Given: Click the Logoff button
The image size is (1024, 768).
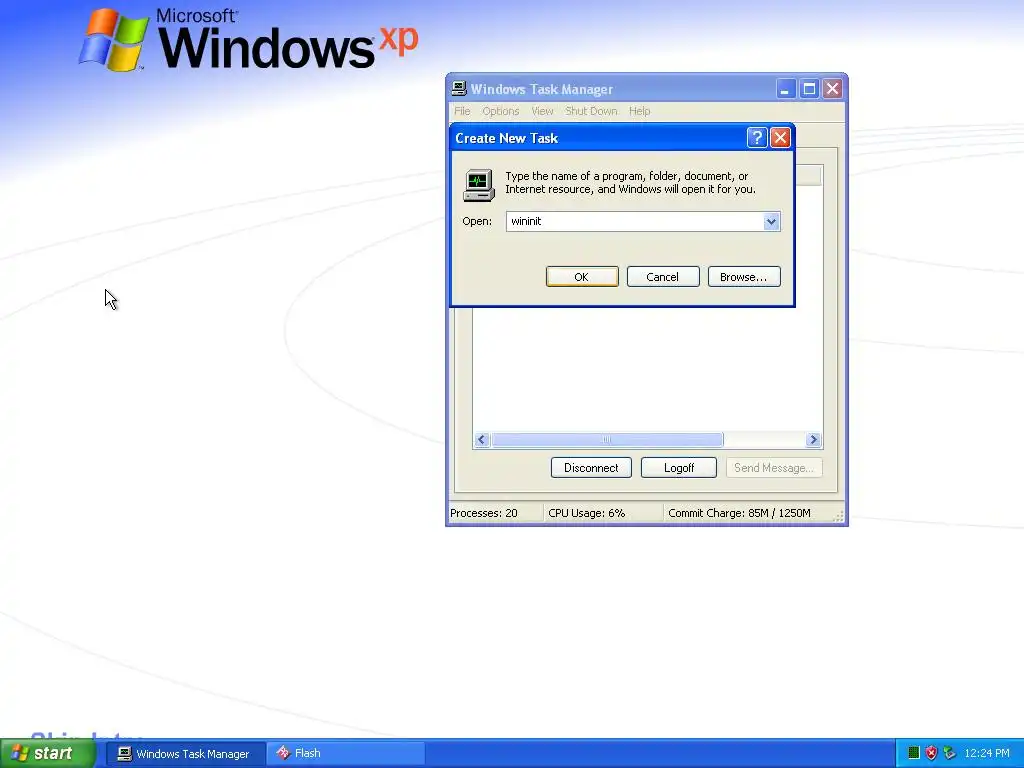Looking at the screenshot, I should point(679,468).
